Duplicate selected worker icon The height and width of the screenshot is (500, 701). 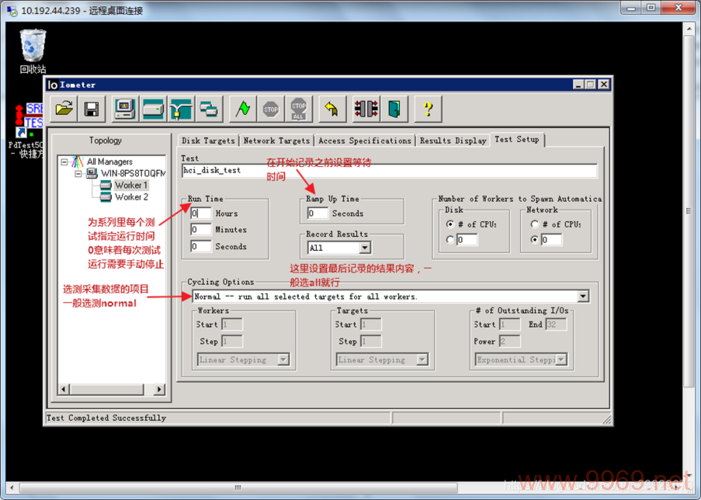click(209, 109)
